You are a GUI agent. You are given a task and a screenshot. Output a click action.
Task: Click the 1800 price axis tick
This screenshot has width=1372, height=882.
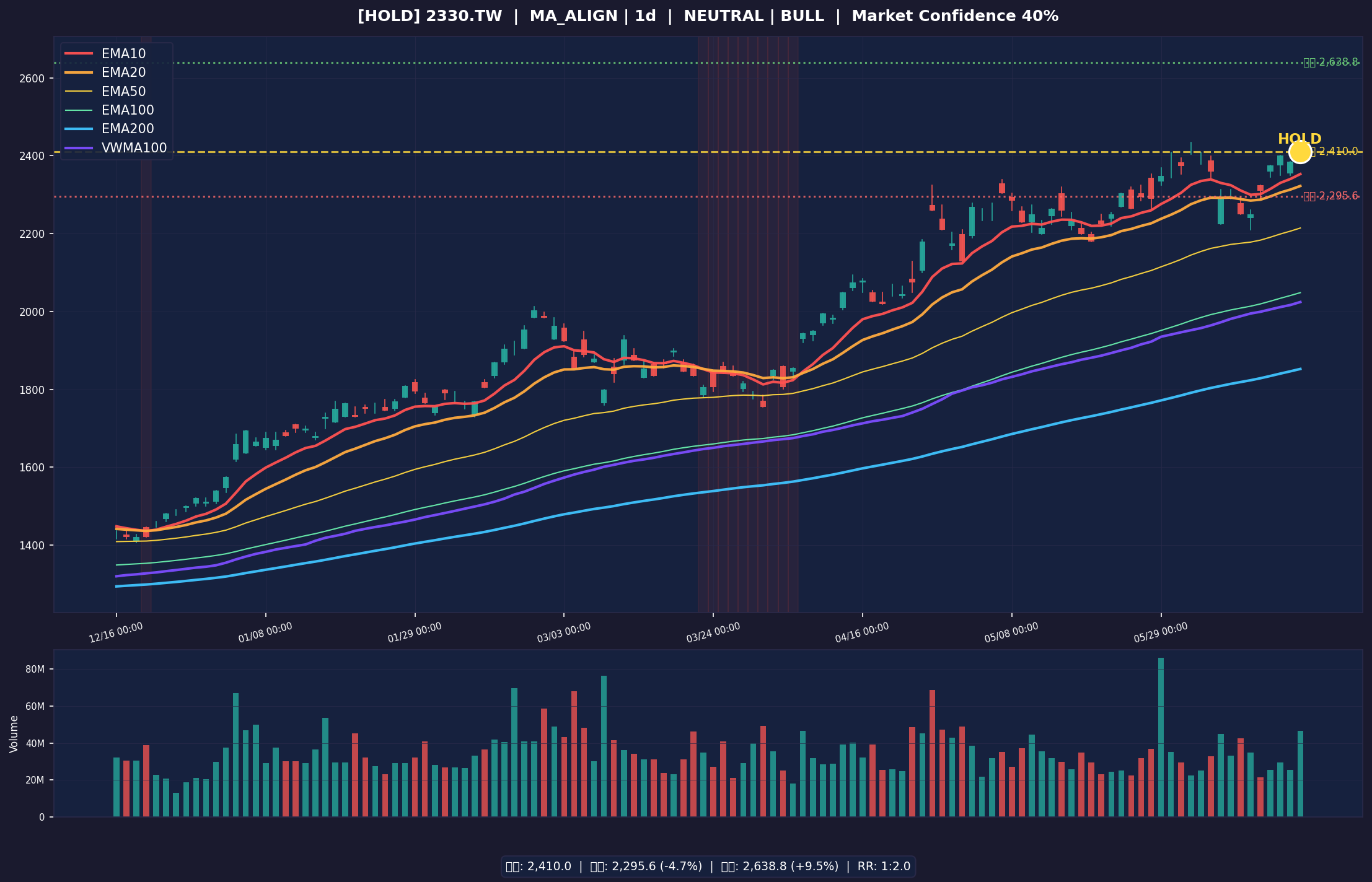click(32, 390)
